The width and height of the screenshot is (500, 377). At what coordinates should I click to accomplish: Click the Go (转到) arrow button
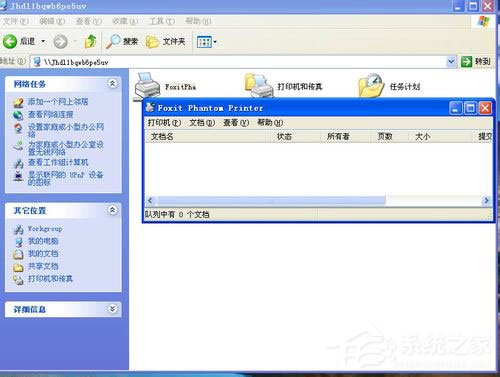pyautogui.click(x=466, y=61)
